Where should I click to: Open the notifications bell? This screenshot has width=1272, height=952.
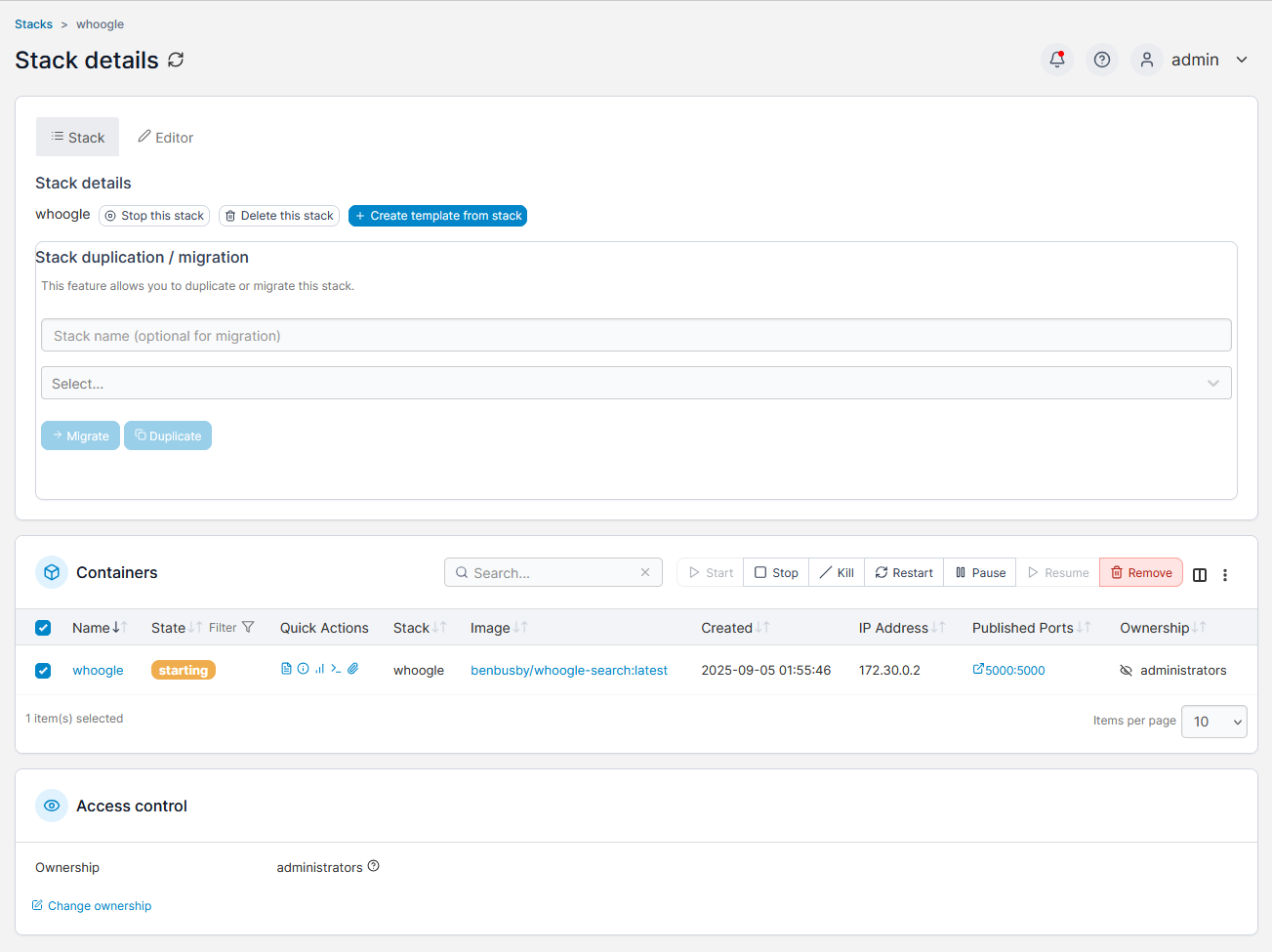pos(1056,60)
